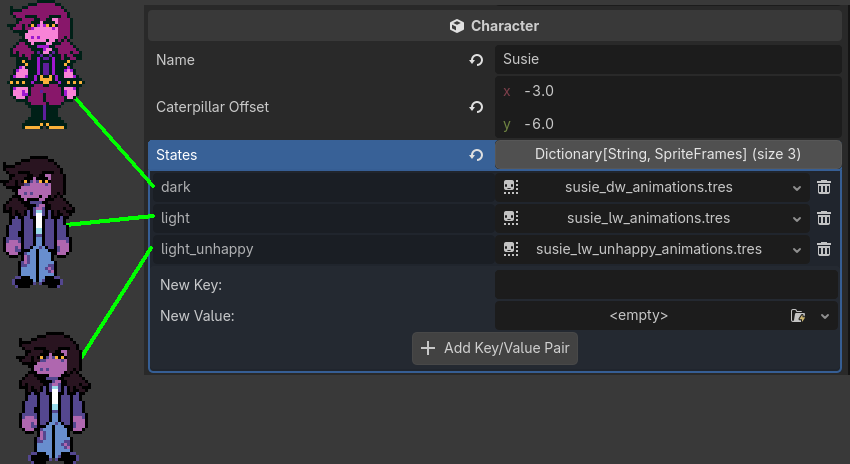Click the bottom unhappy Susie sprite
Screen dimensions: 850x464
54,397
